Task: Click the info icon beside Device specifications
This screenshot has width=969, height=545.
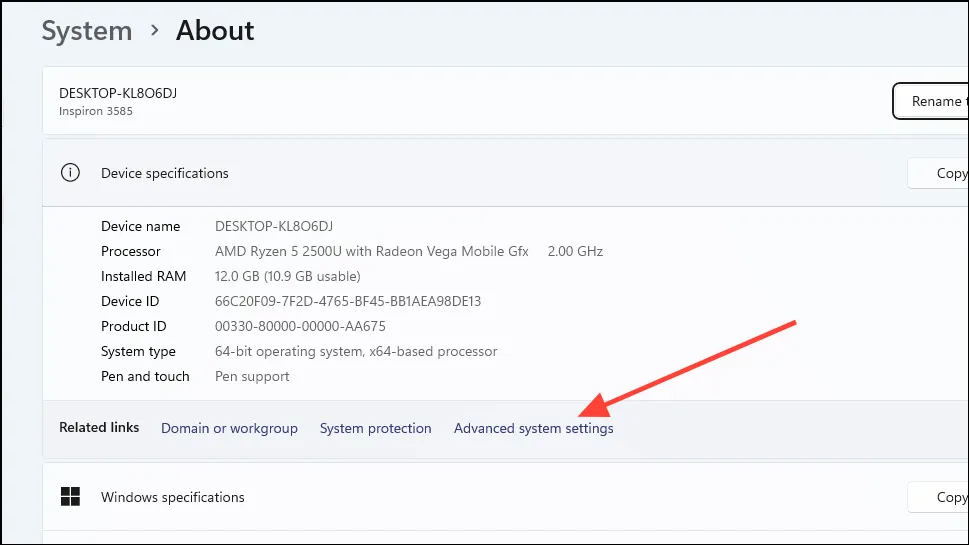Action: (70, 173)
